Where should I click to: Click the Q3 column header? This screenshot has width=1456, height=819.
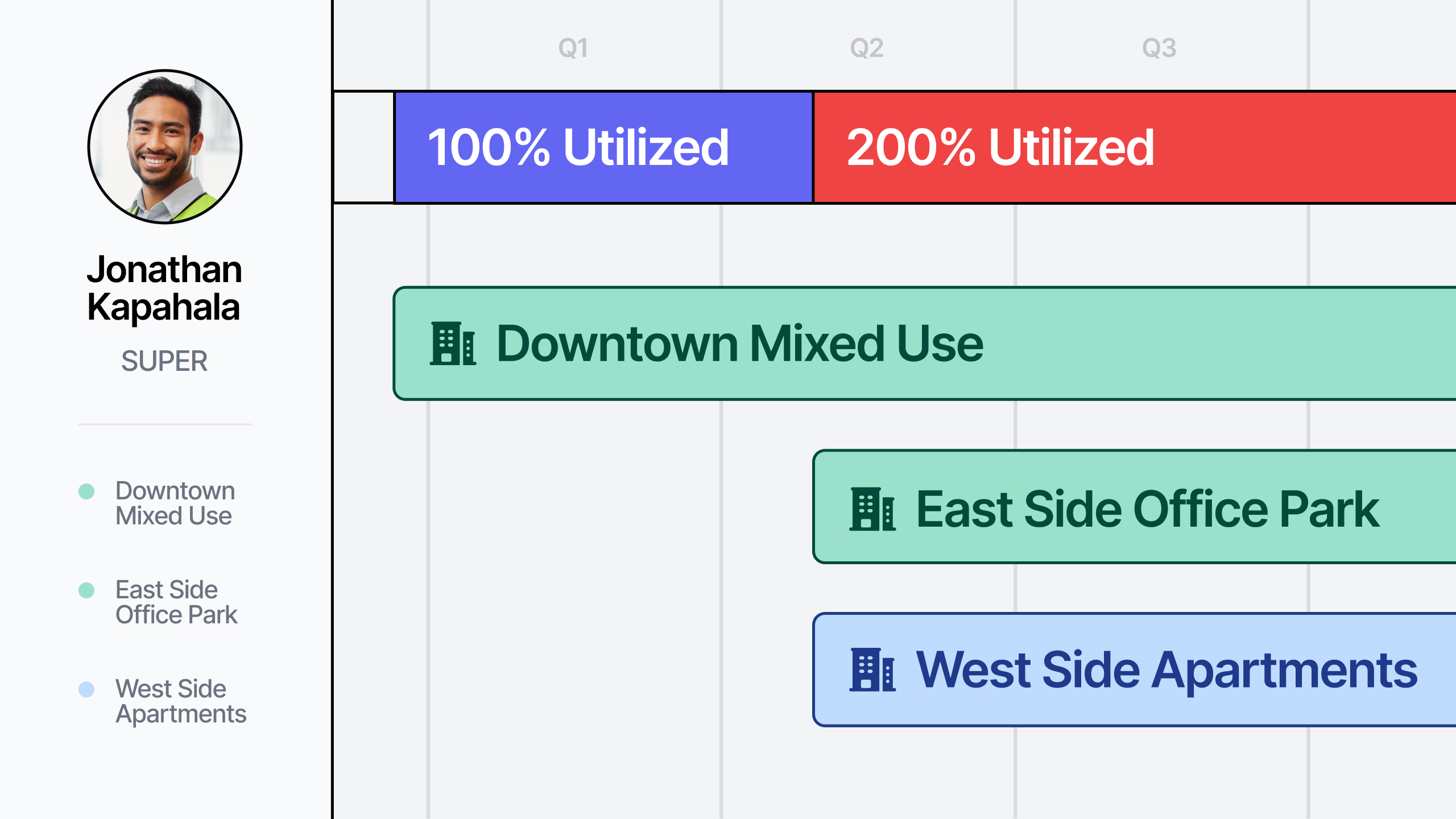[x=1160, y=48]
